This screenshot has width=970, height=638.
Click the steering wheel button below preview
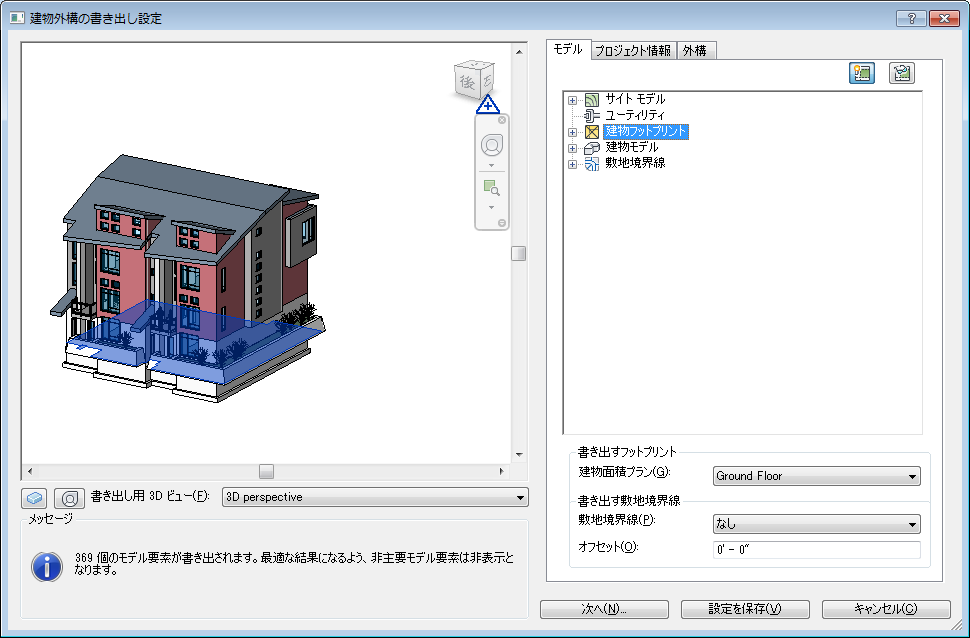(69, 498)
